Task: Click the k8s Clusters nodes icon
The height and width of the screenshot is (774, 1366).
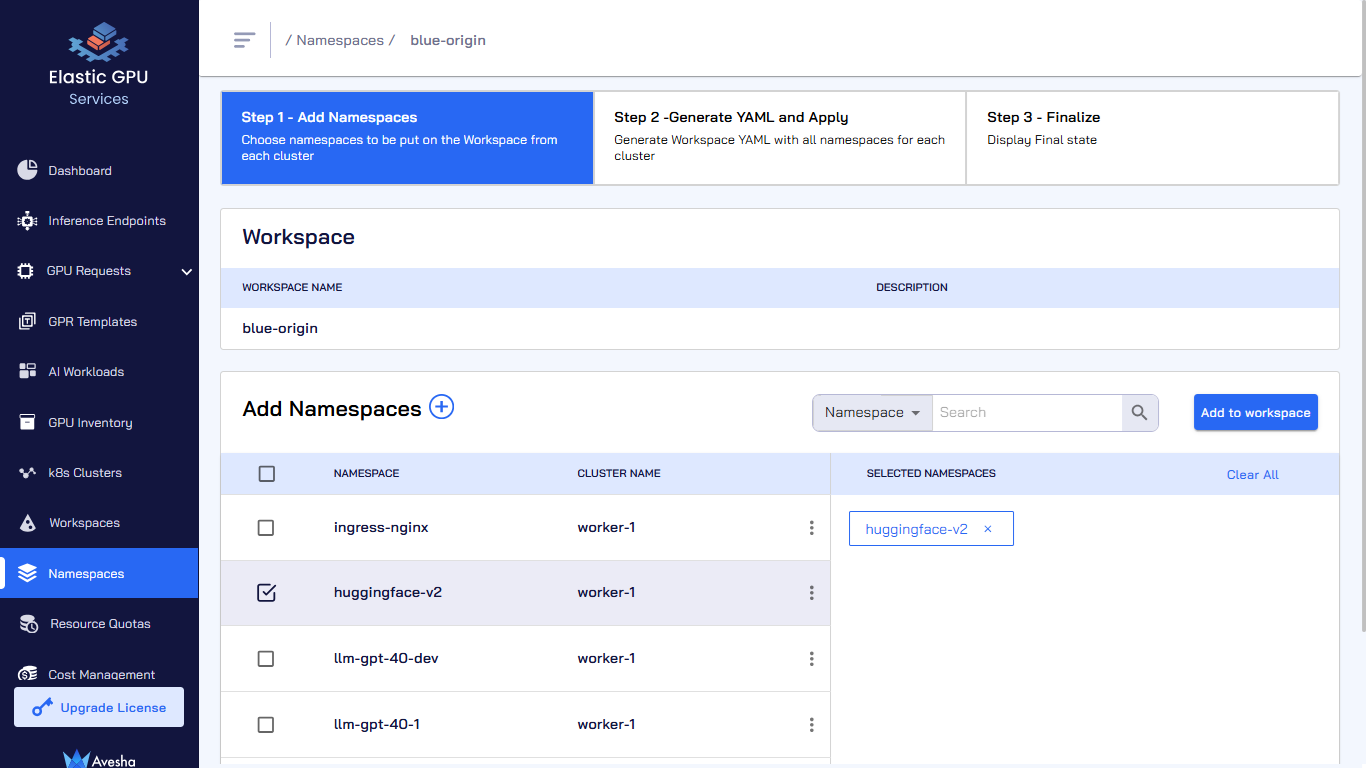Action: pos(27,473)
